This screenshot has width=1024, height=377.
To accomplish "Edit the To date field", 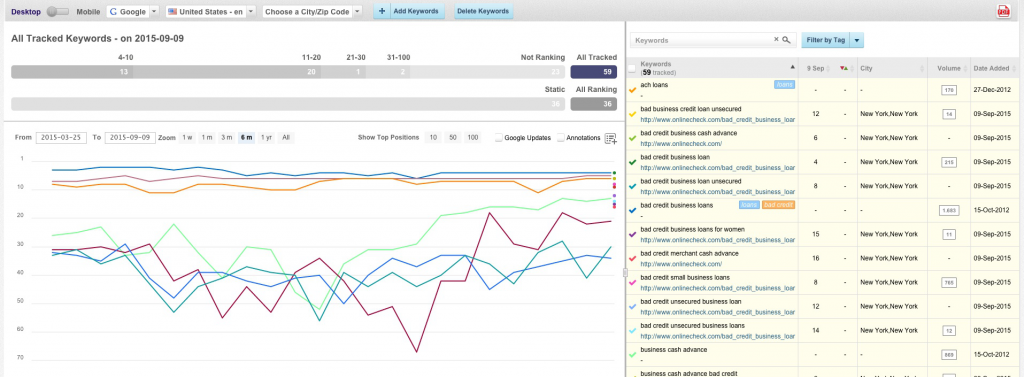I will [130, 137].
